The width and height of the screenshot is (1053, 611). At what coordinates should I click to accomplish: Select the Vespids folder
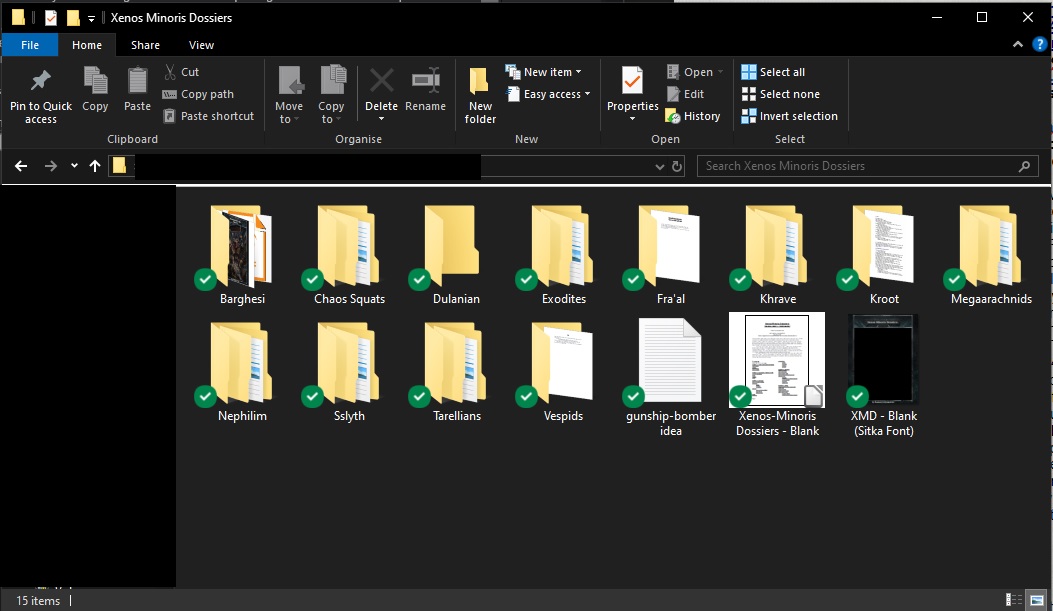click(x=563, y=372)
